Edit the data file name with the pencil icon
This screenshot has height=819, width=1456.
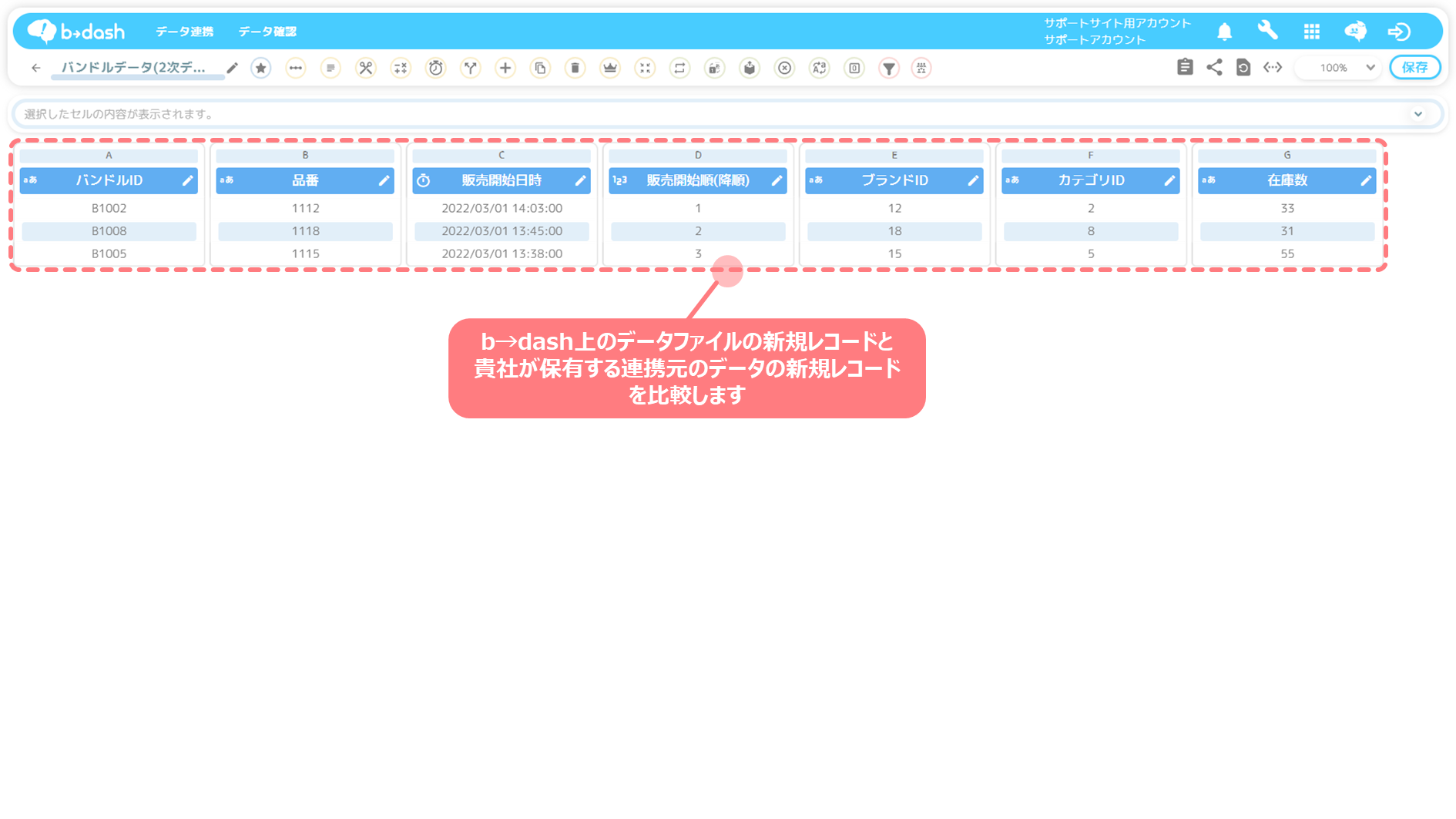tap(232, 68)
